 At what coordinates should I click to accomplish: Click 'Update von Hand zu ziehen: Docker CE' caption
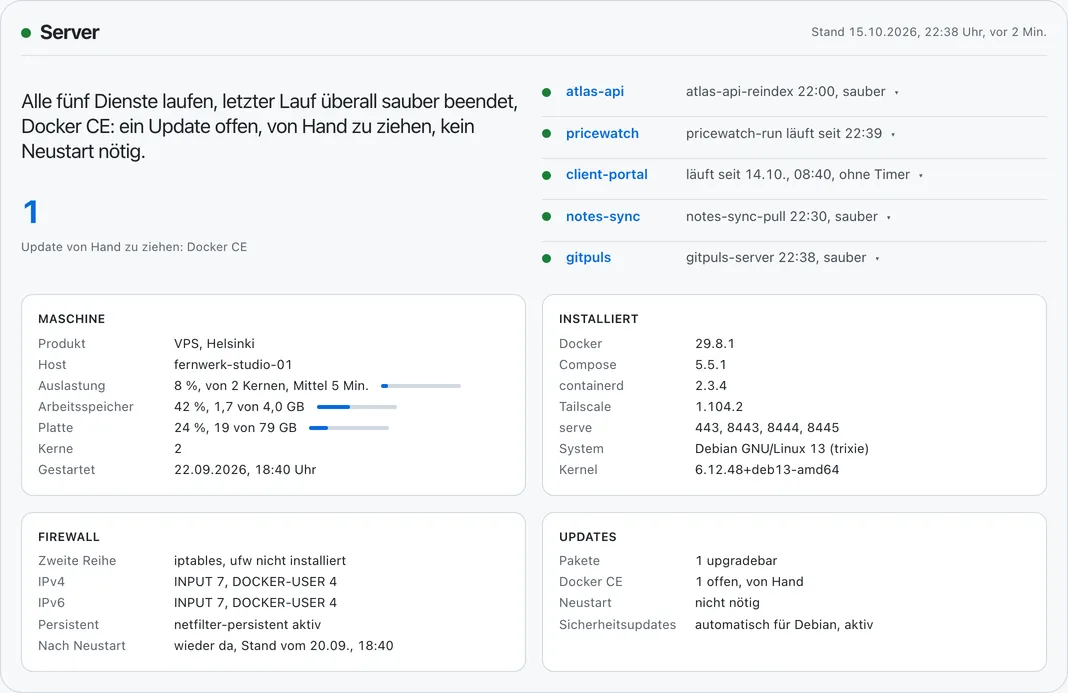[134, 247]
